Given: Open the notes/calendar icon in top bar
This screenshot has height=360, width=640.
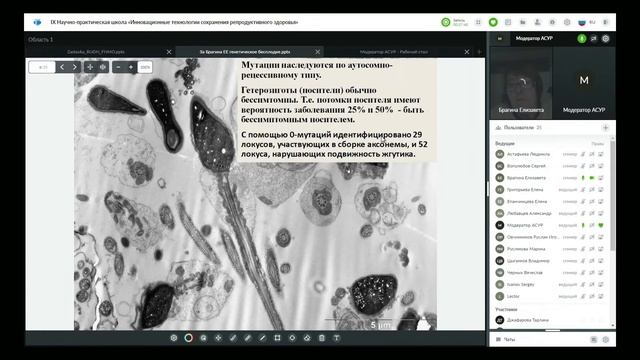Looking at the screenshot, I should [508, 22].
